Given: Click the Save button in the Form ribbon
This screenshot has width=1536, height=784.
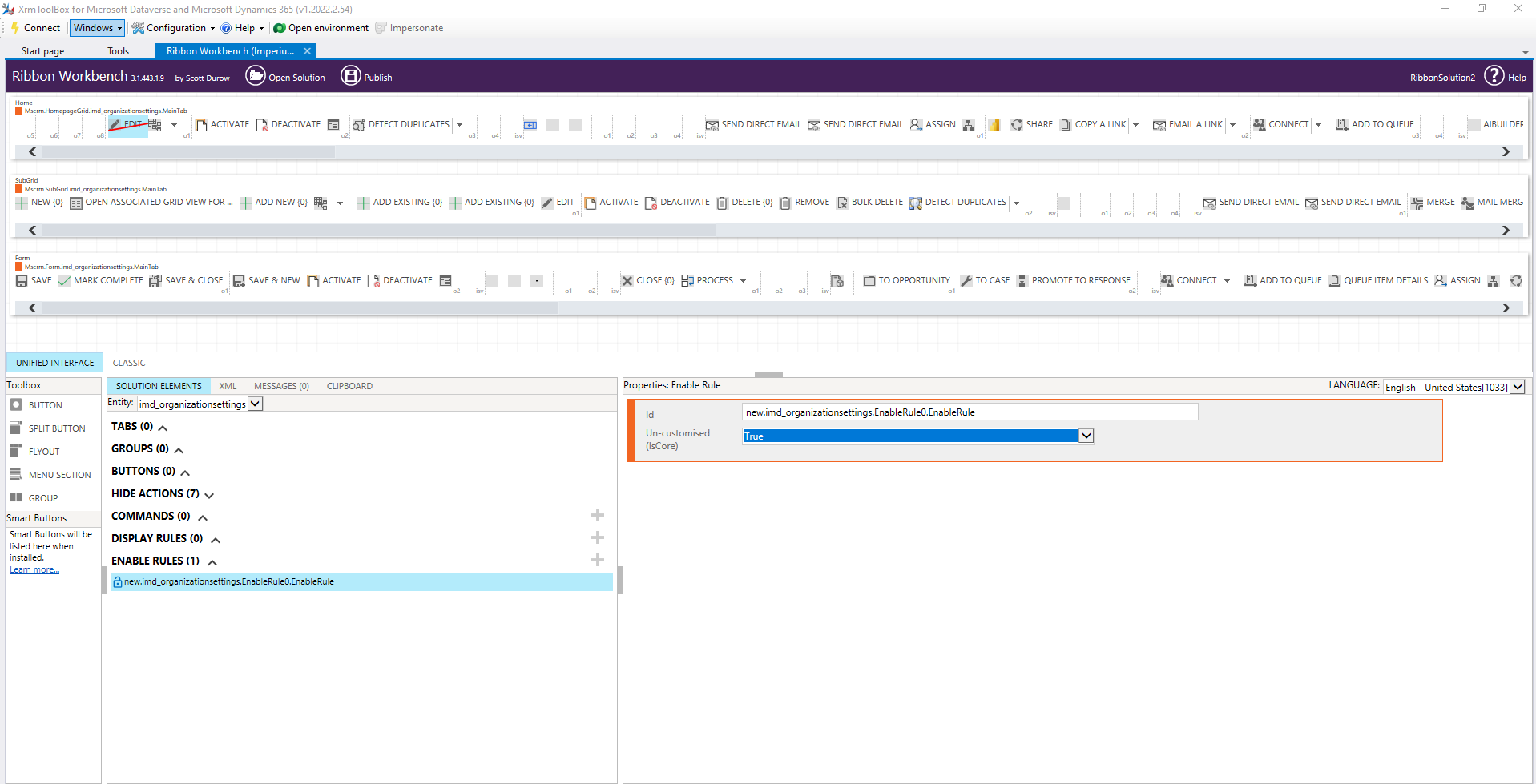Looking at the screenshot, I should point(34,281).
